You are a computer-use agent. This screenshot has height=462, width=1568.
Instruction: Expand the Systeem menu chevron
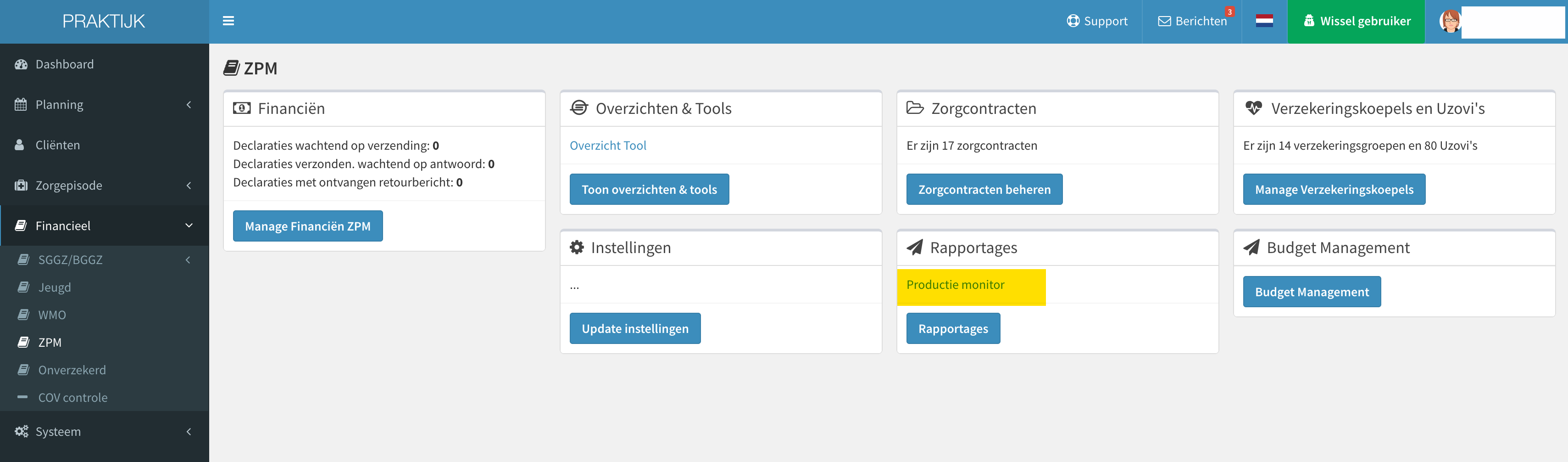[x=189, y=432]
